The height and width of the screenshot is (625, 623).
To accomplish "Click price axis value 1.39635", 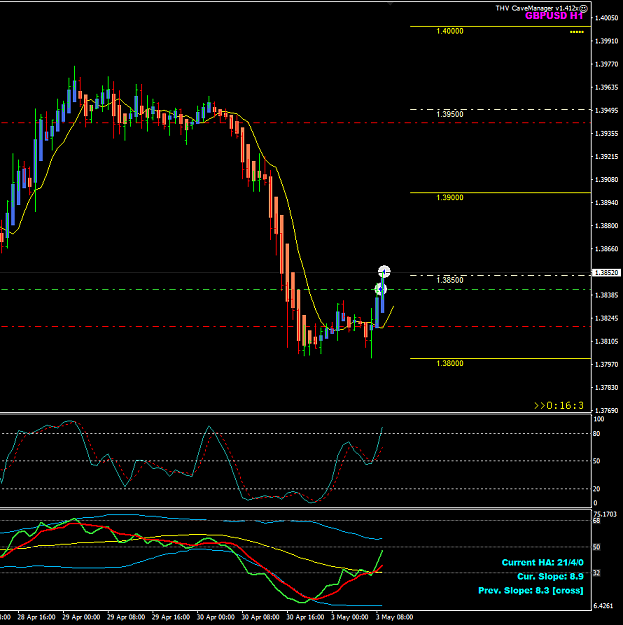I will pyautogui.click(x=606, y=87).
